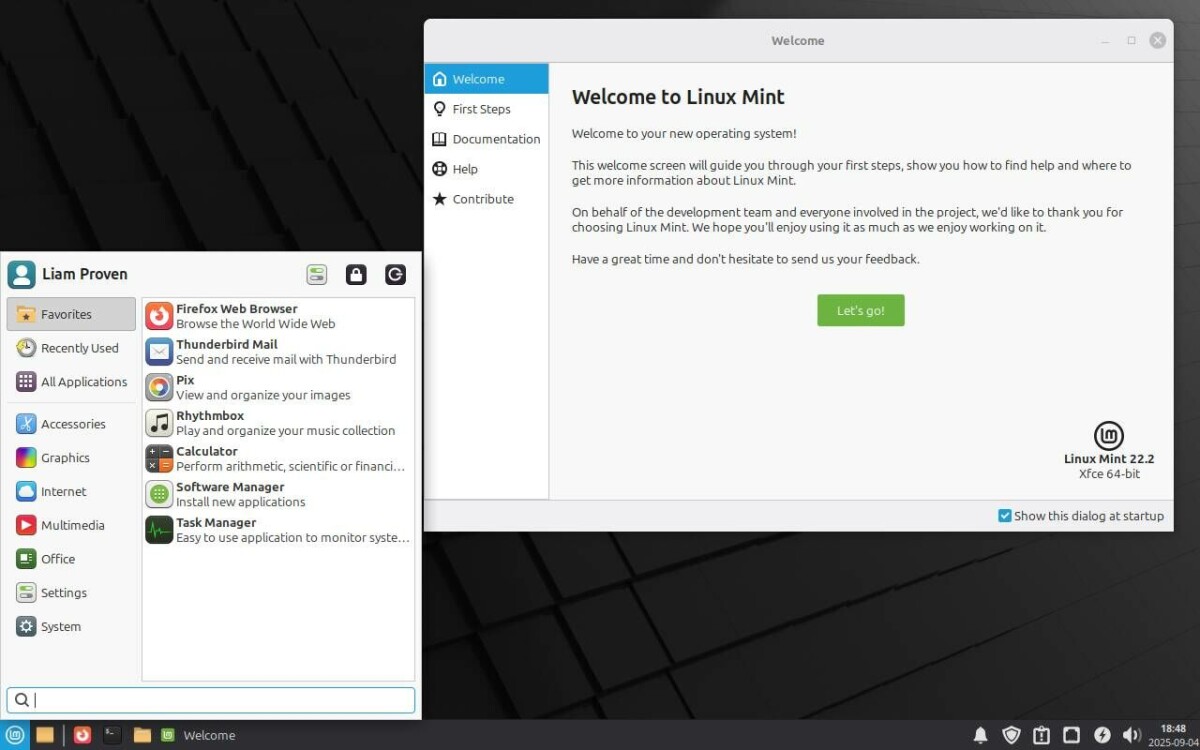Click the Welcome taskbar window button

point(198,735)
